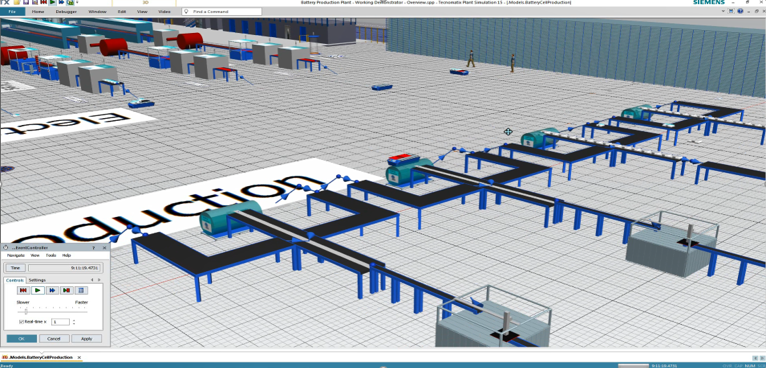Toggle the Real-time checkbox
The image size is (766, 368).
click(21, 322)
